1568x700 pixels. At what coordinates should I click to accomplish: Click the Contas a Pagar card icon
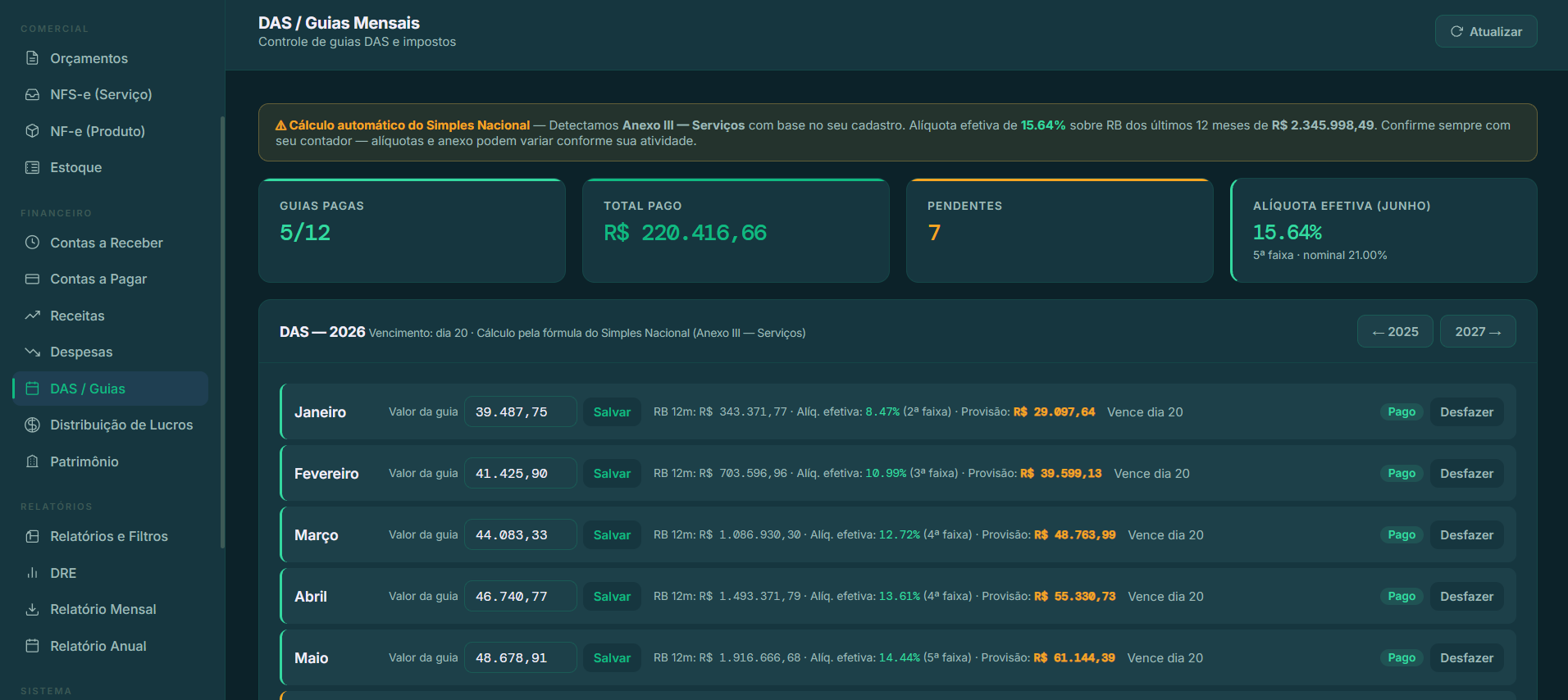point(32,279)
